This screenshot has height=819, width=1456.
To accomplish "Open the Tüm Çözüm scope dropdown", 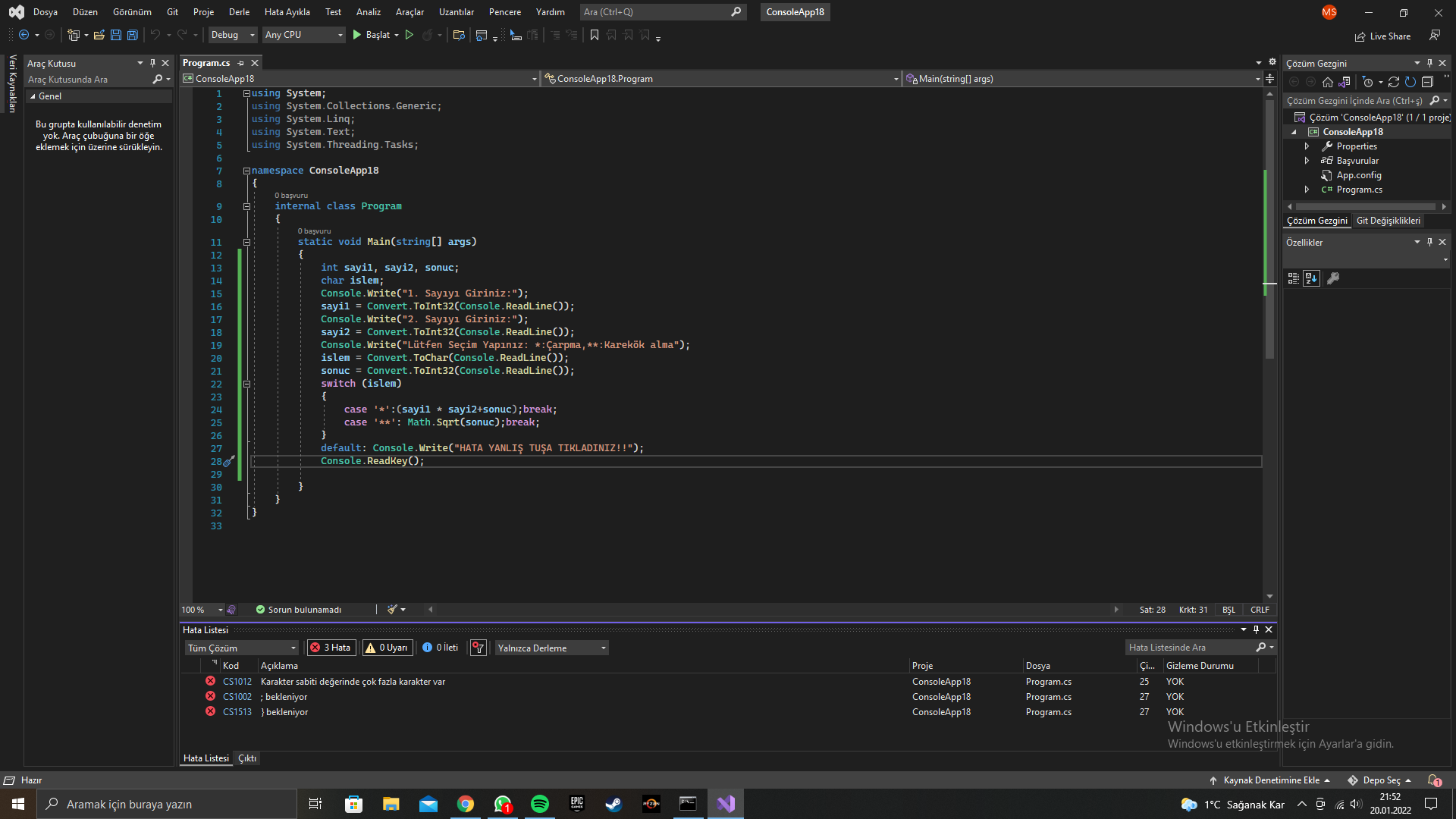I will [x=242, y=648].
